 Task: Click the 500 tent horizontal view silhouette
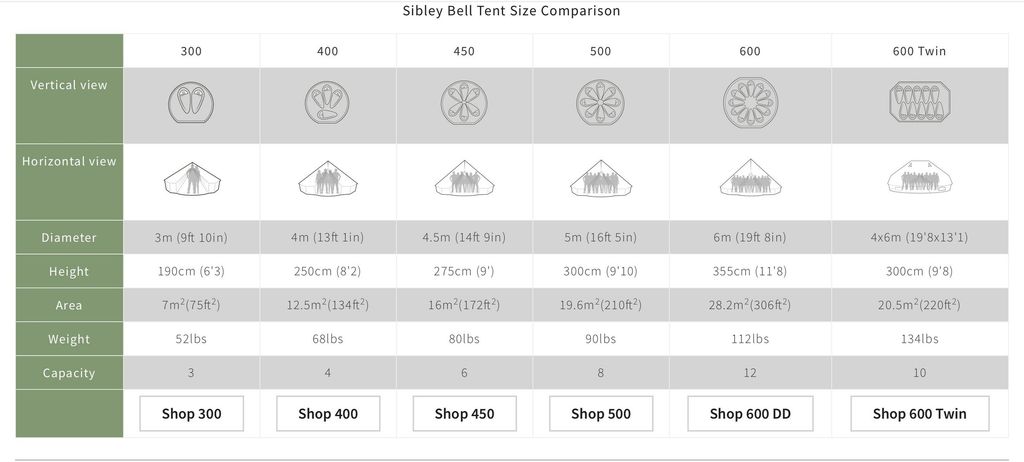[601, 178]
